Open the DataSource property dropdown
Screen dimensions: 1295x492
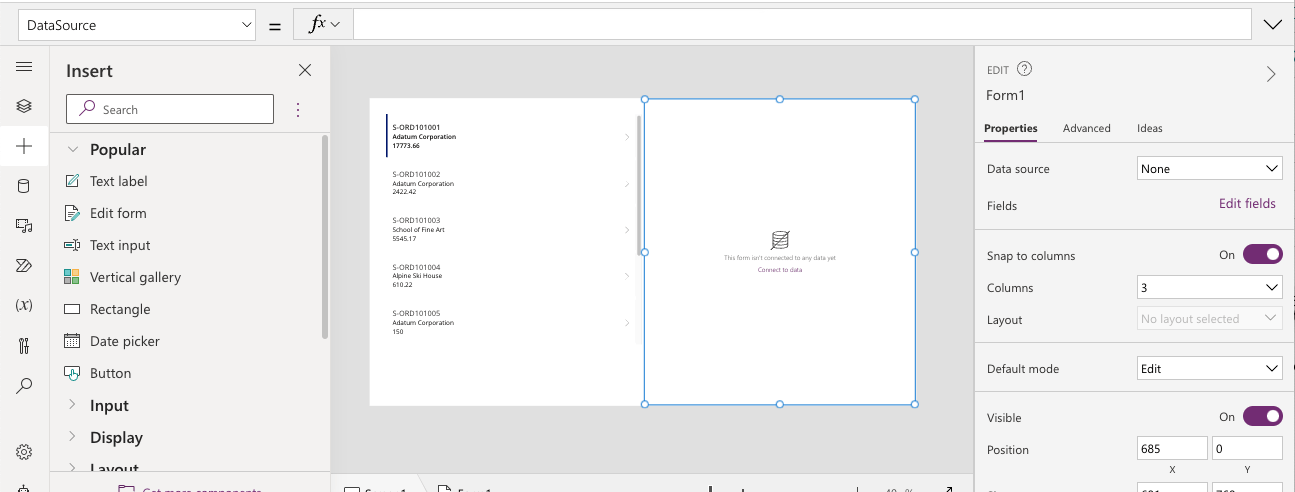click(x=137, y=25)
